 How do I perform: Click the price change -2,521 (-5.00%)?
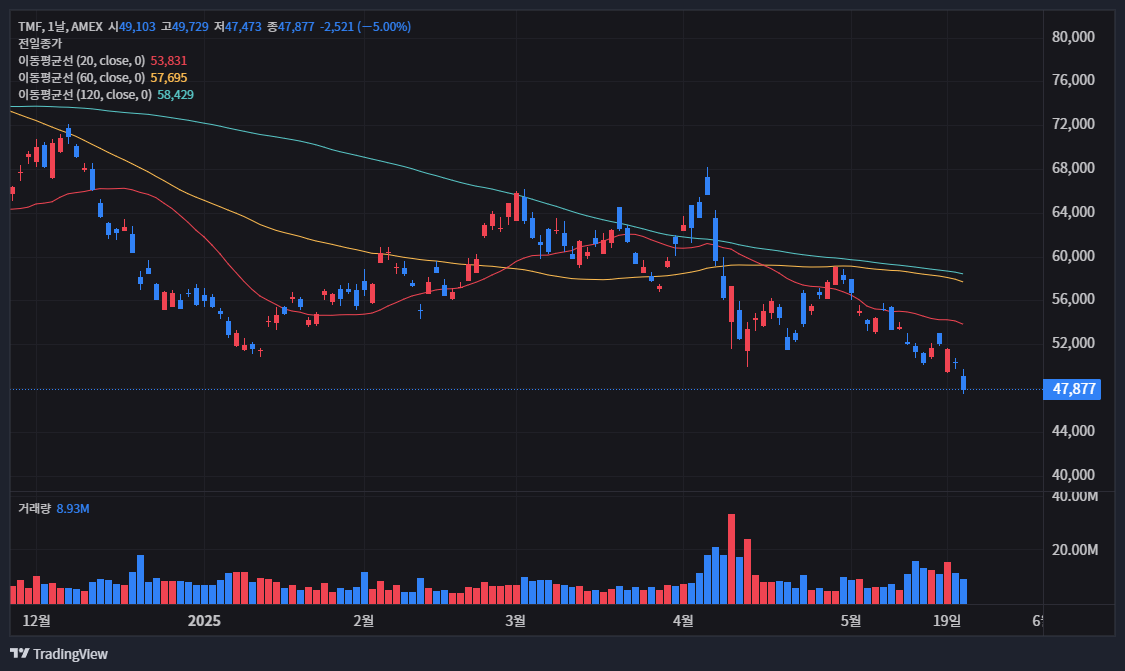[365, 27]
